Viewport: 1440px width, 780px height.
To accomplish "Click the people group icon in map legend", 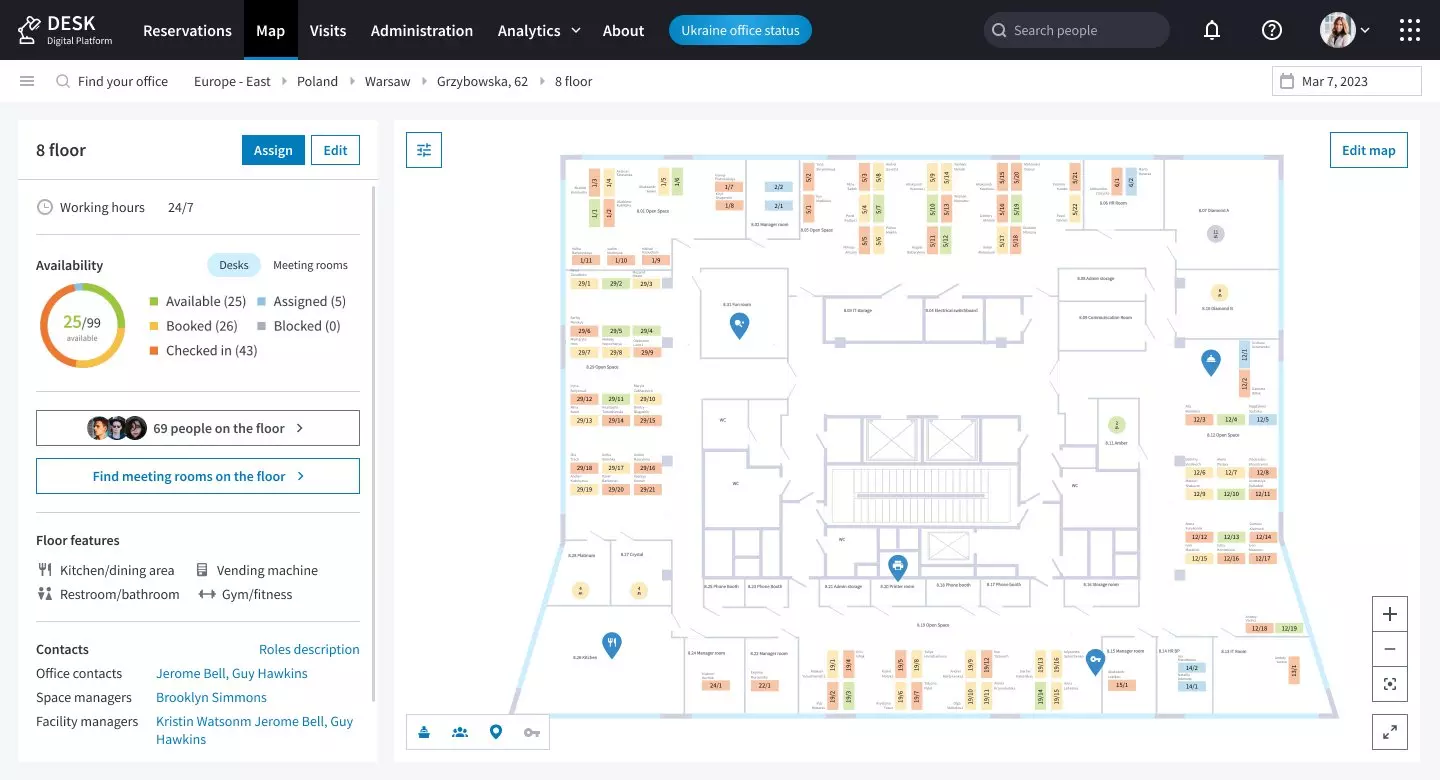I will pos(459,732).
